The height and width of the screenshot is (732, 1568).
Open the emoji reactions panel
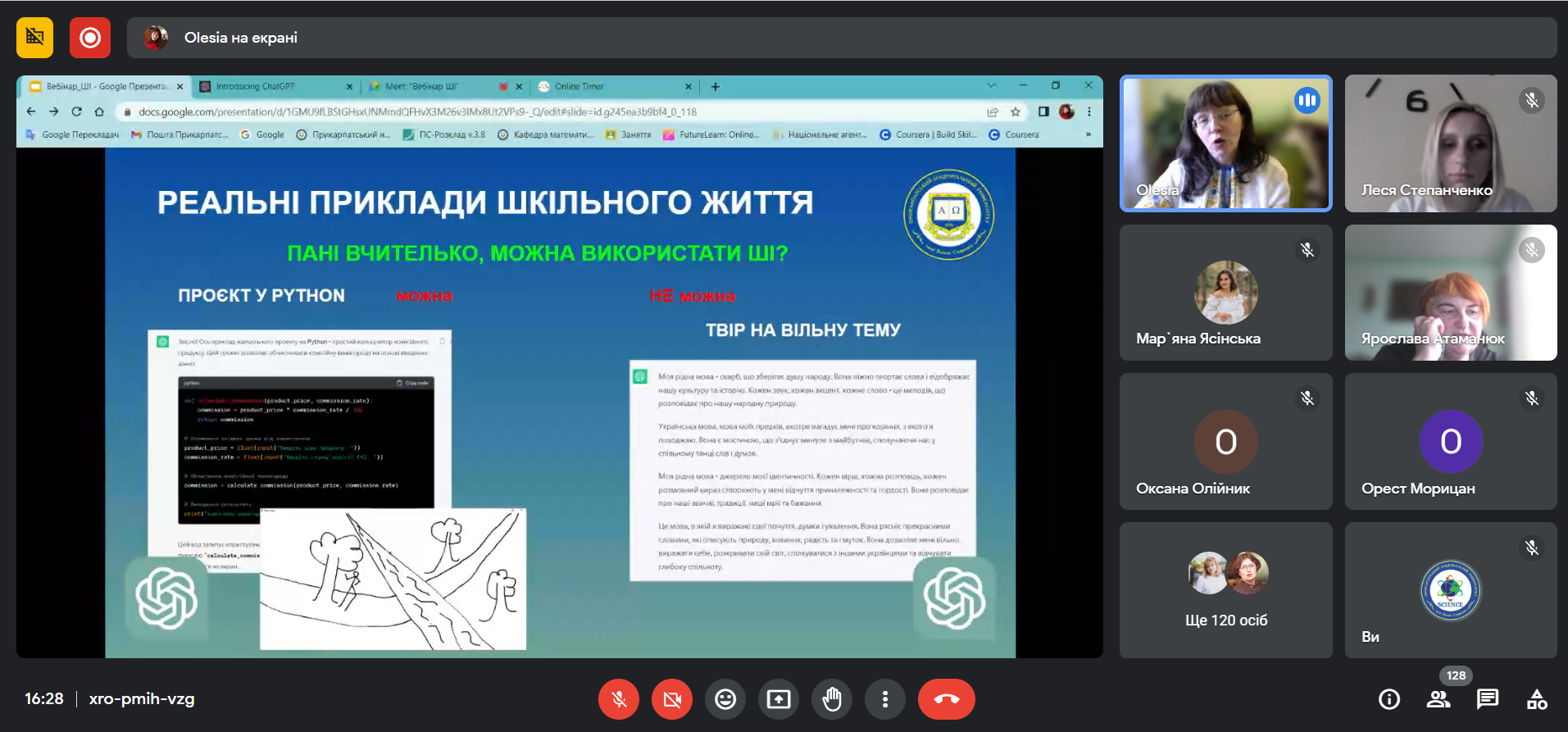pyautogui.click(x=725, y=699)
